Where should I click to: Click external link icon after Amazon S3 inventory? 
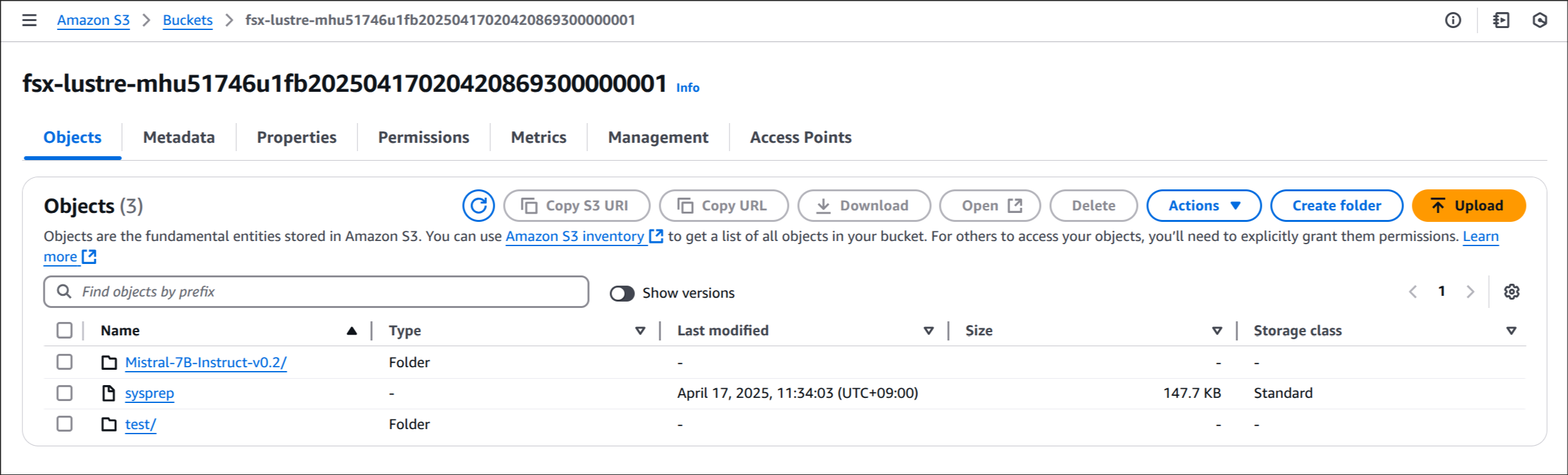(656, 237)
